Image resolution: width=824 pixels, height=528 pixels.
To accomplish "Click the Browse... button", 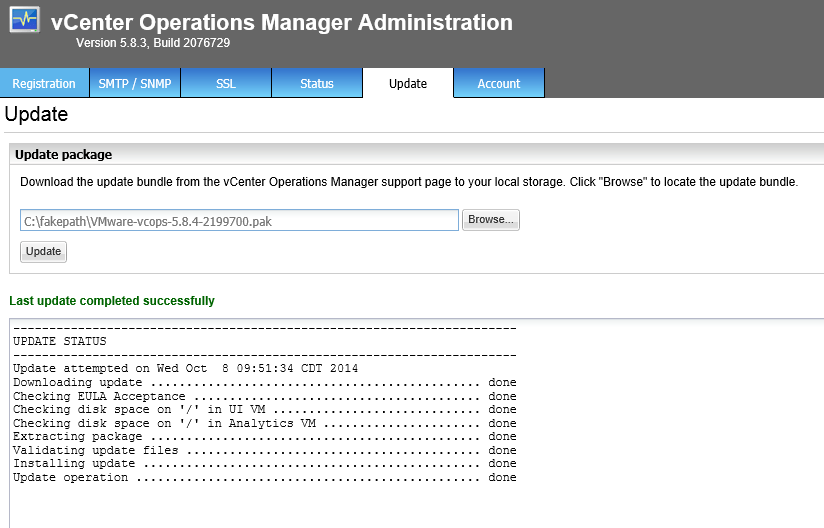I will [x=491, y=220].
